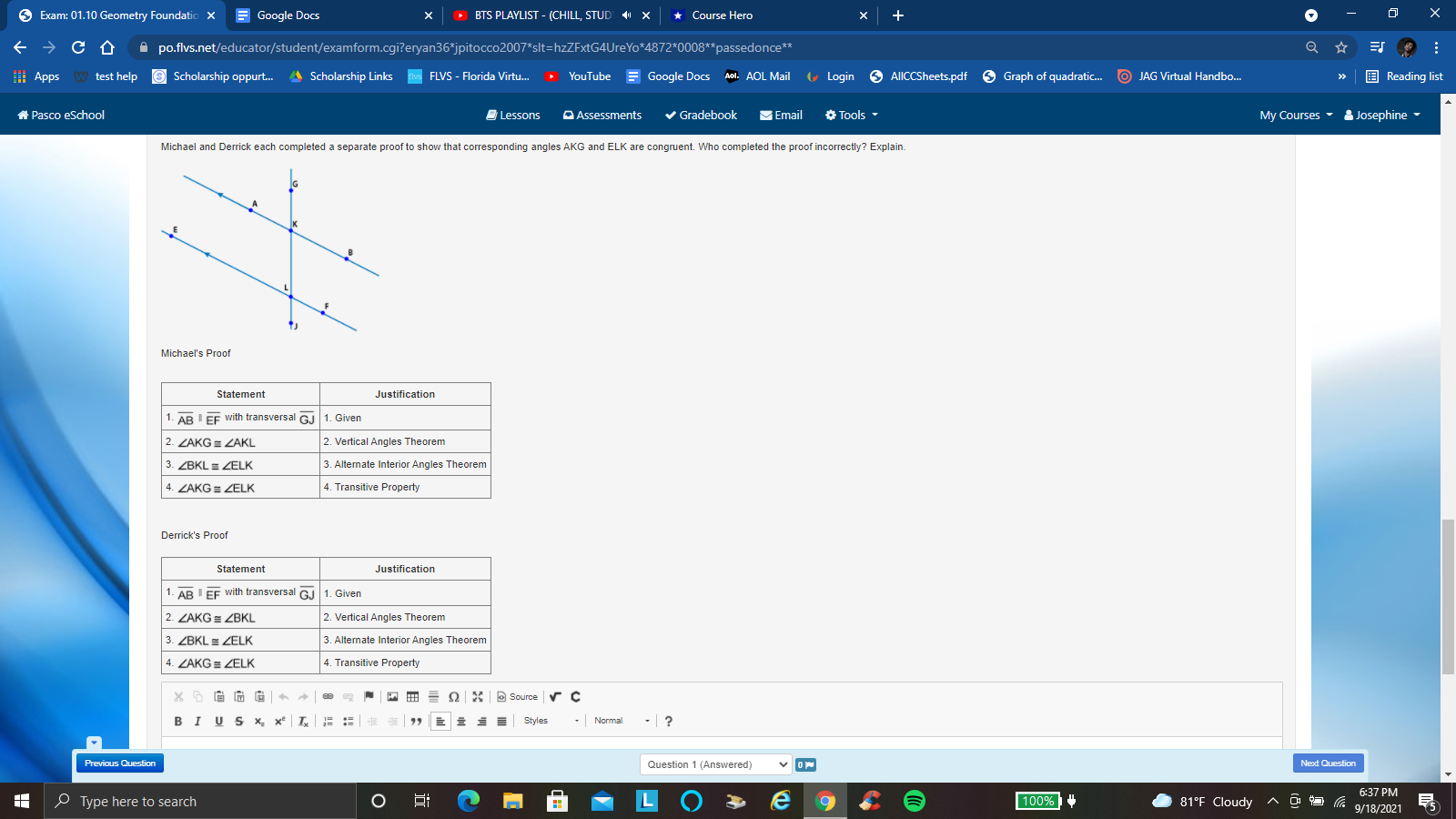This screenshot has height=819, width=1456.
Task: Launch Spotify from the taskbar
Action: click(x=913, y=801)
